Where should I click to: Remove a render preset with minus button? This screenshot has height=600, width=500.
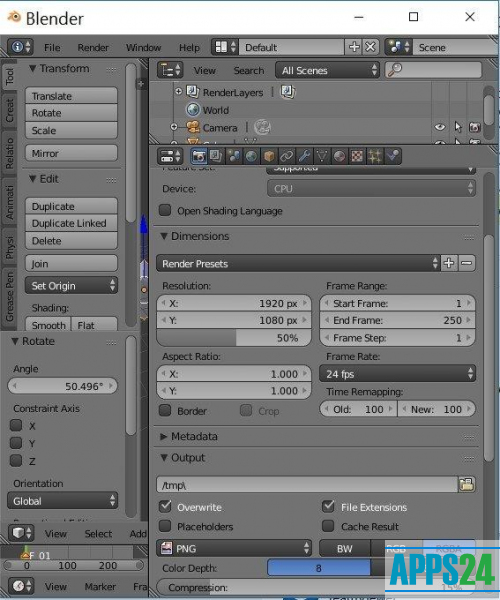(467, 263)
